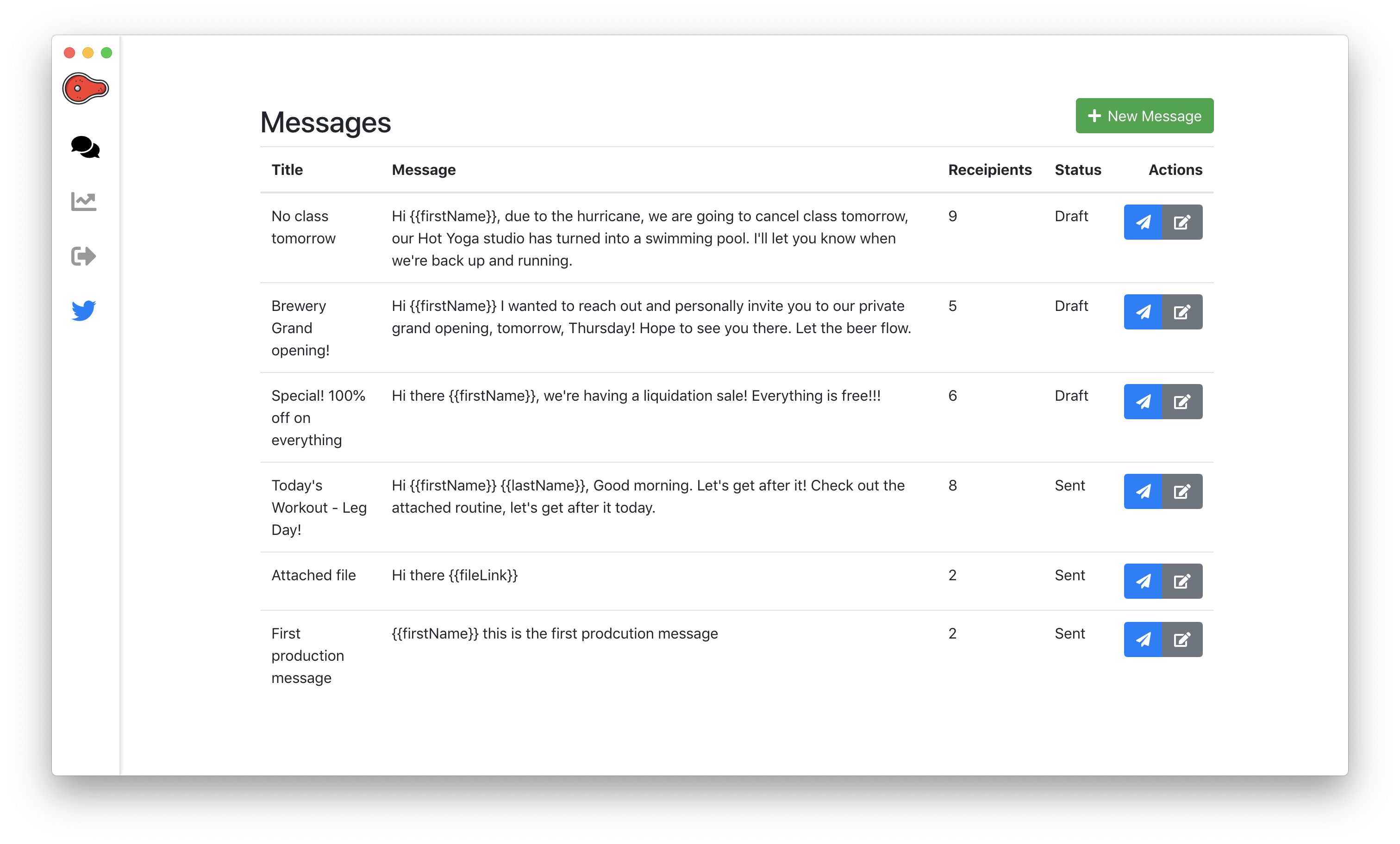Edit the 'Attached file' message

[x=1182, y=581]
